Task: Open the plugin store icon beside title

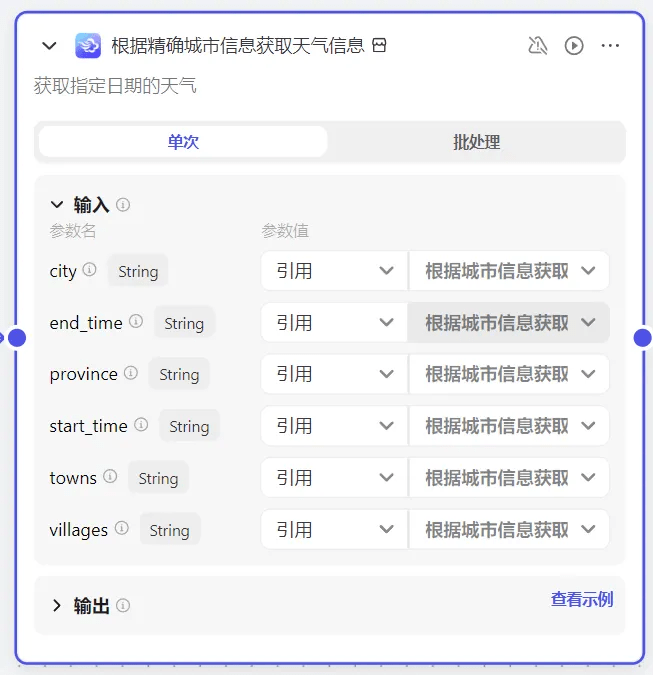Action: [x=379, y=45]
